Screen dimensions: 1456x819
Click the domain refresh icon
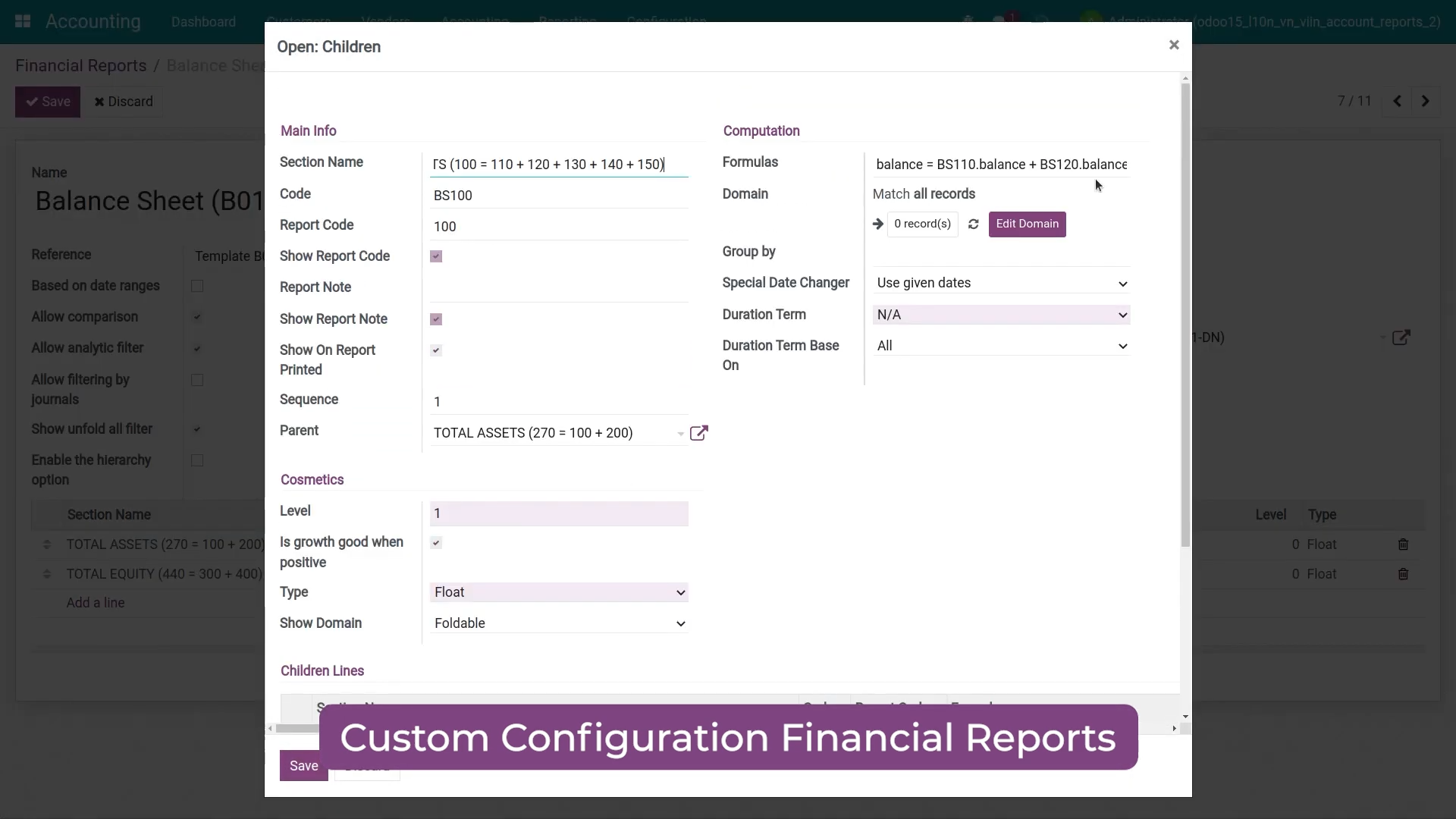[x=973, y=224]
